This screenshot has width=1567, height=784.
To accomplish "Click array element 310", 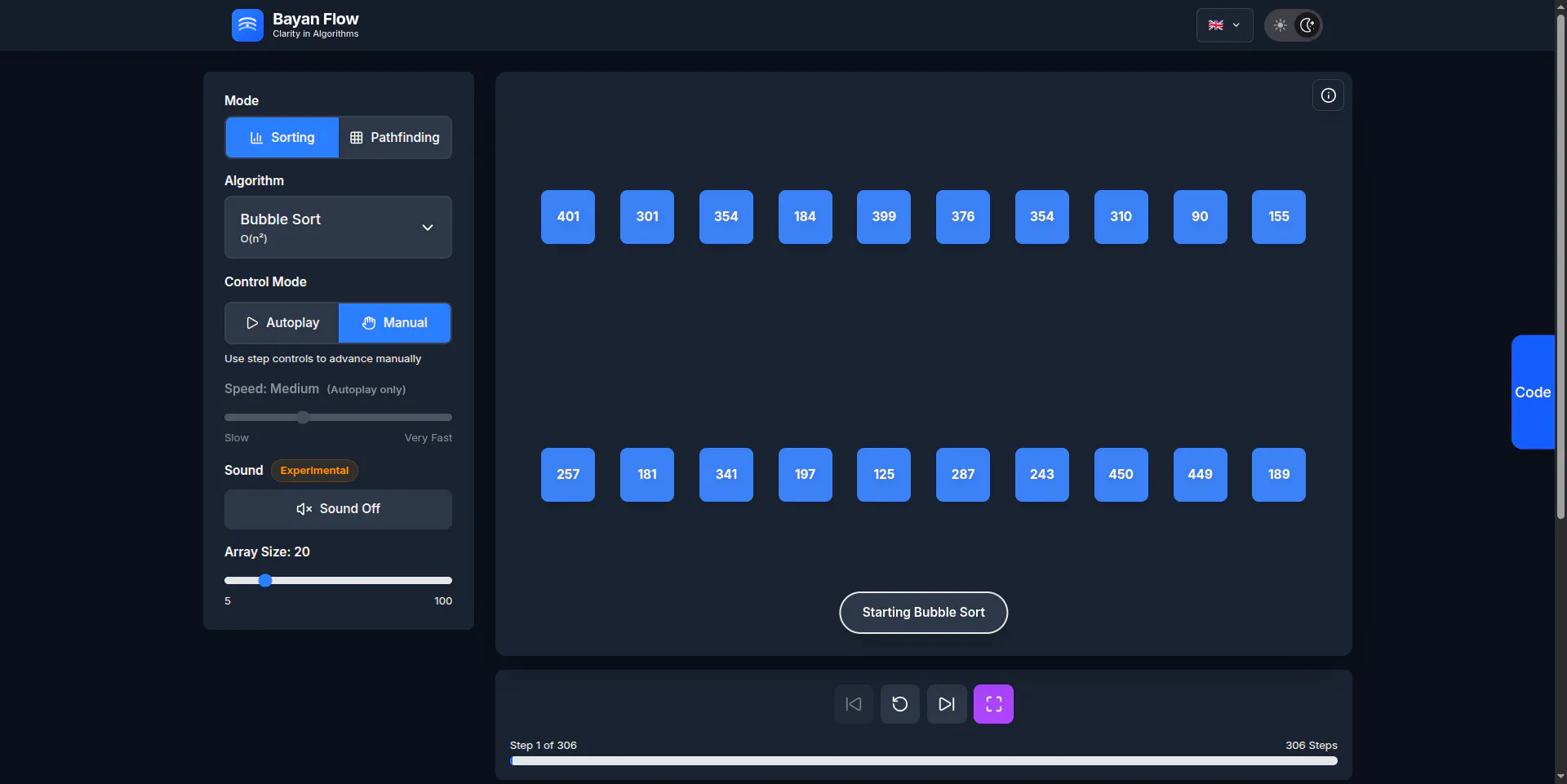I will pos(1121,217).
